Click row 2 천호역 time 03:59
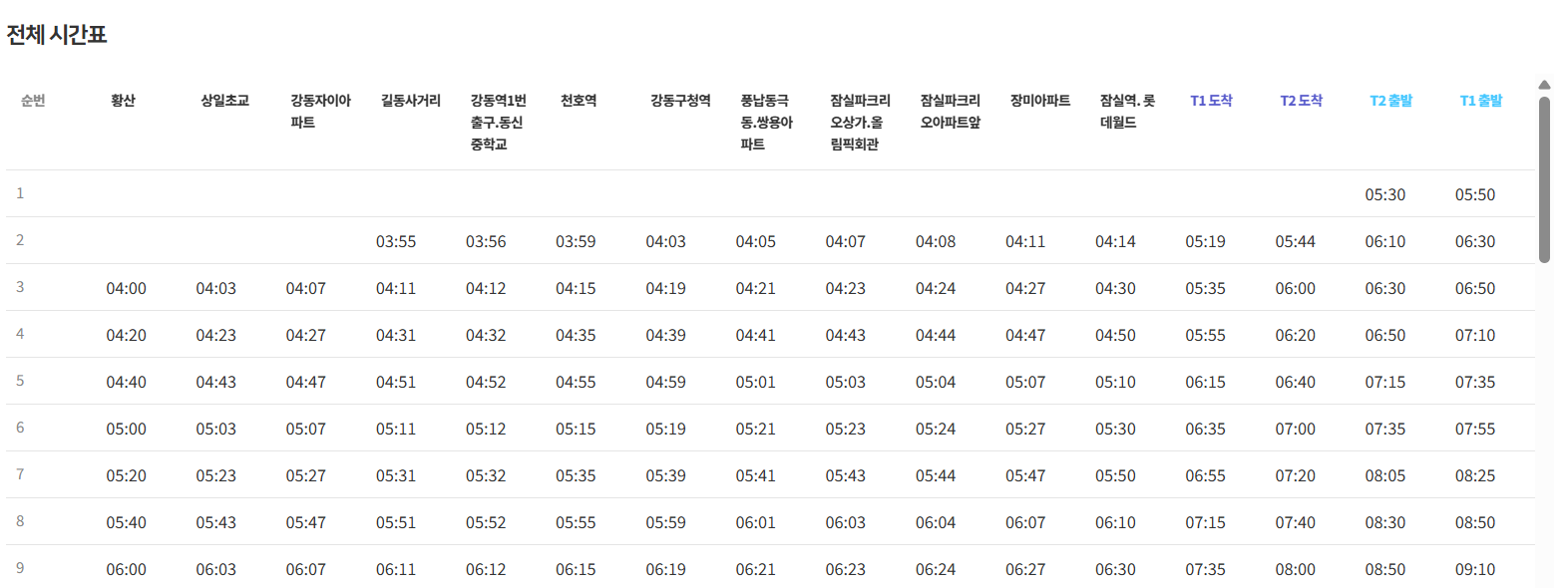Viewport: 1568px width, 588px height. pyautogui.click(x=576, y=242)
